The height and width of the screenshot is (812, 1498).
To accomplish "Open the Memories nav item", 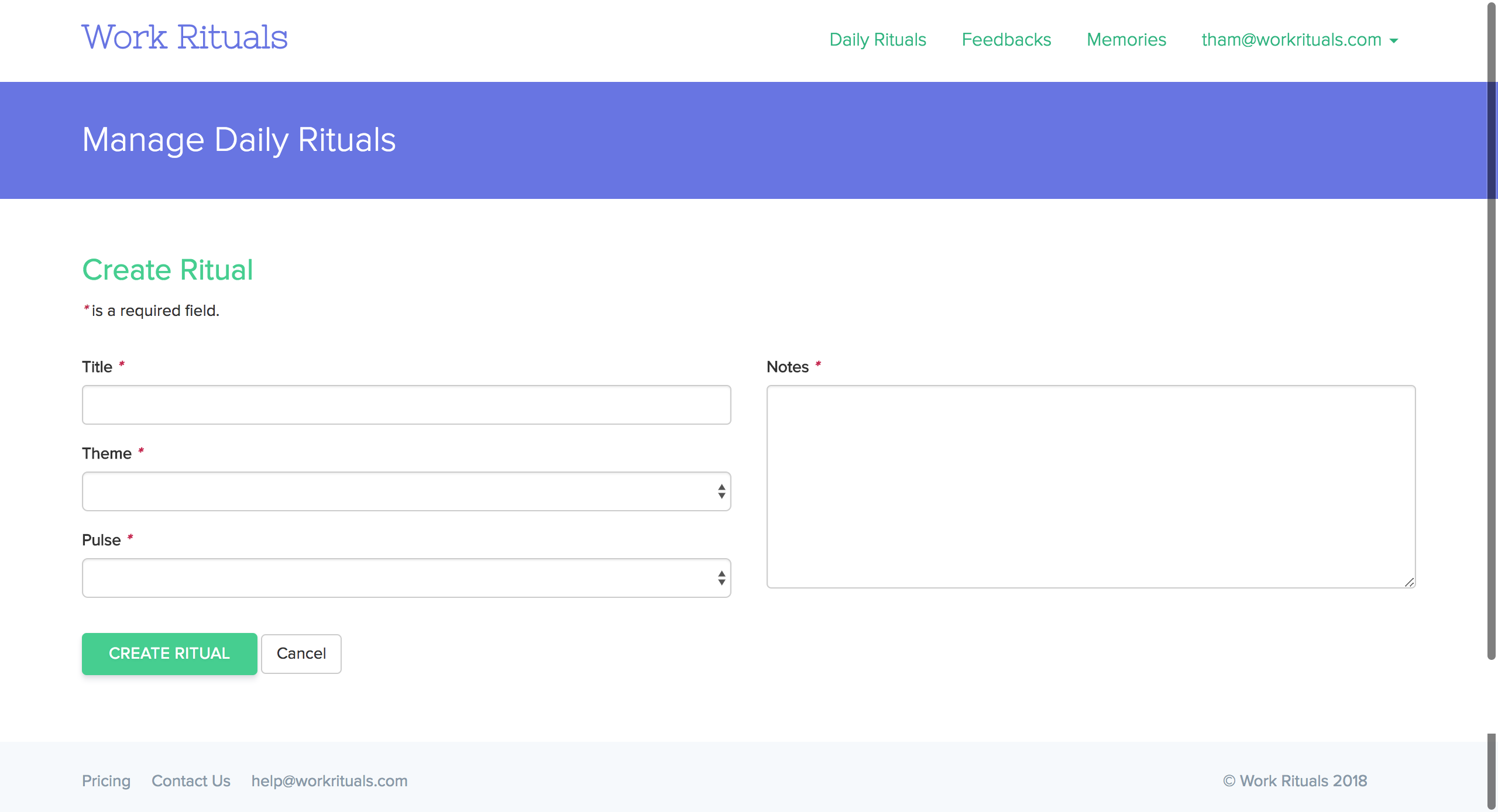I will [x=1126, y=40].
